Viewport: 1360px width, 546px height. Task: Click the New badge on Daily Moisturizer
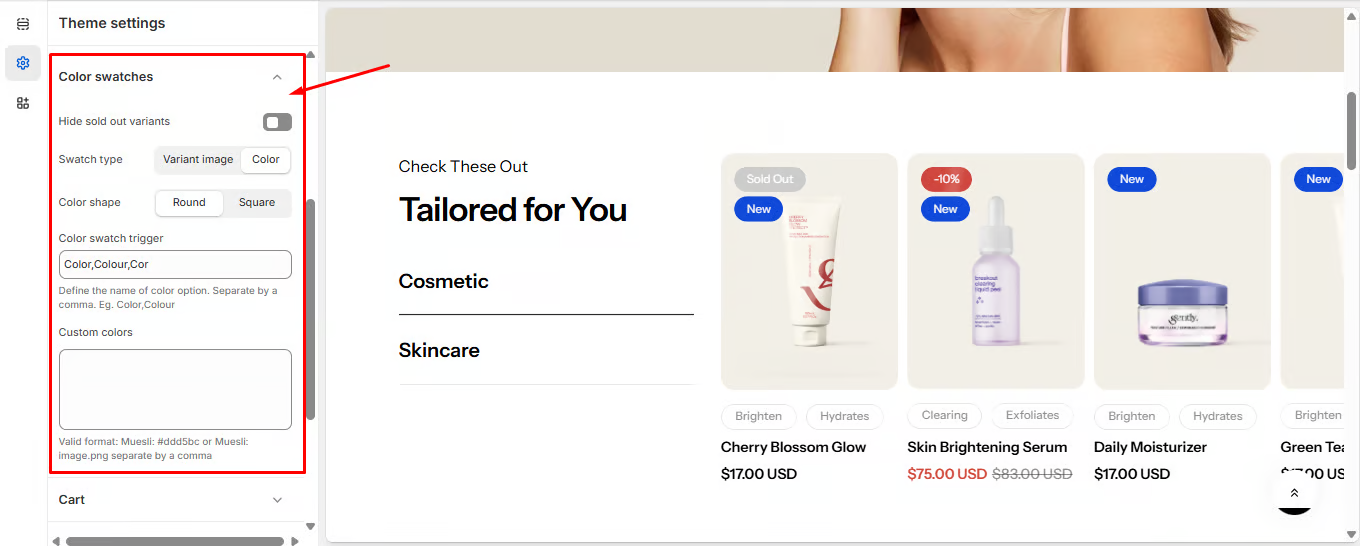click(1131, 179)
